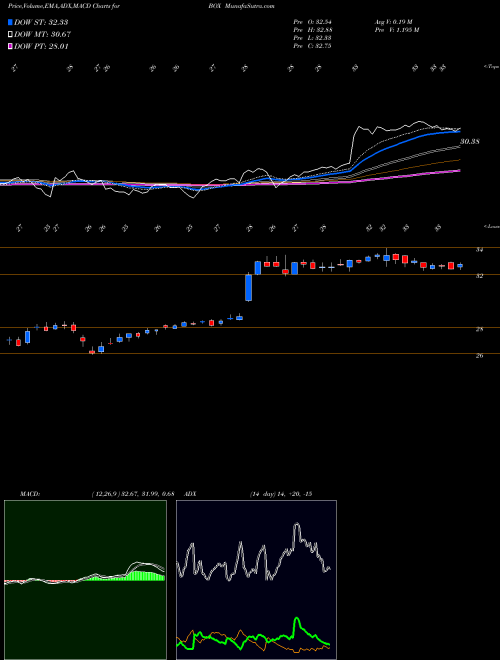Select the 'DOW PT: 28.01' legend text
The width and height of the screenshot is (500, 660).
click(x=41, y=47)
